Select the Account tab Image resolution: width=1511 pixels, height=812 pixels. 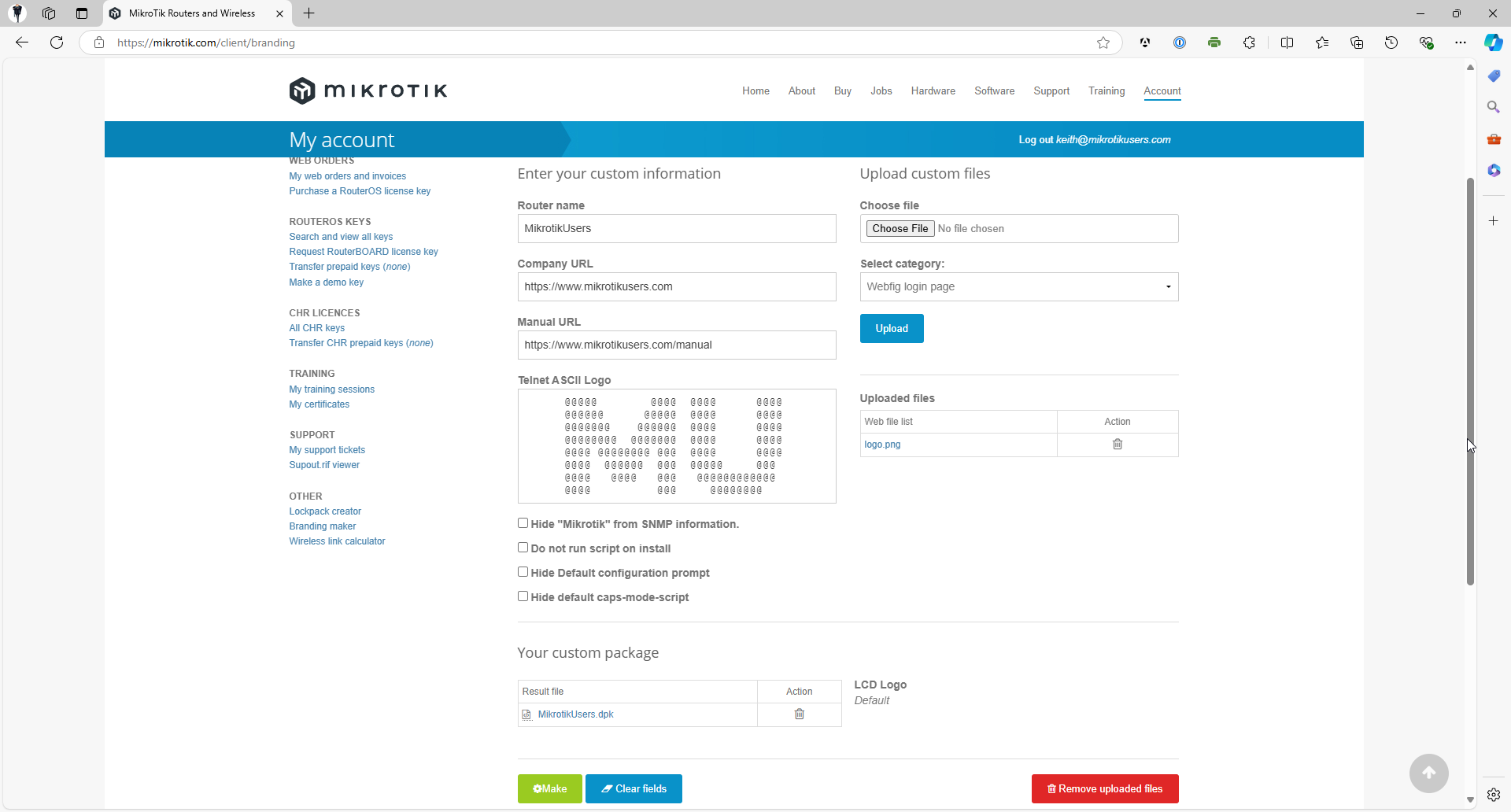(x=1162, y=90)
